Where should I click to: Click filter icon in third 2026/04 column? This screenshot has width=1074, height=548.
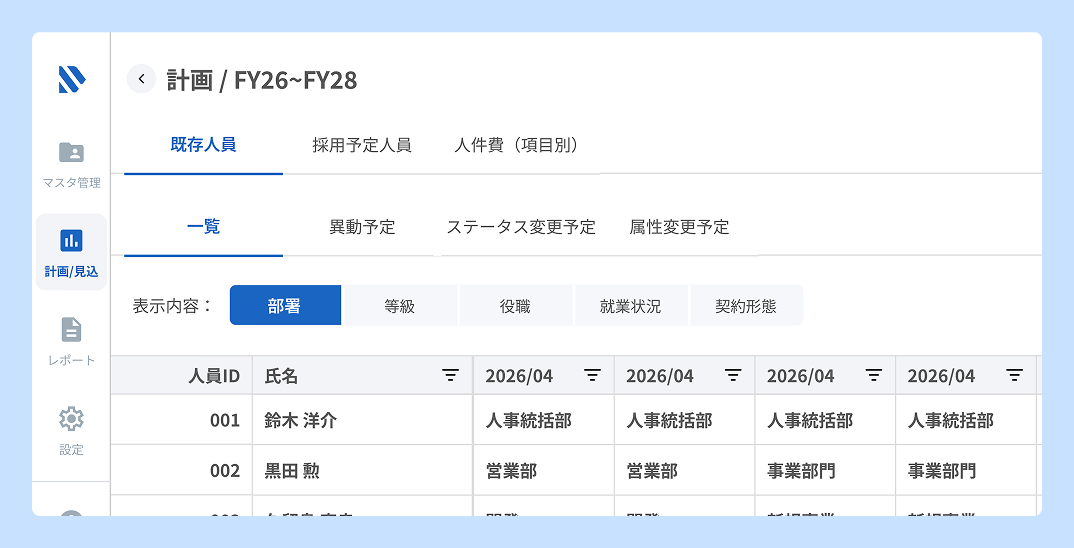pyautogui.click(x=874, y=375)
